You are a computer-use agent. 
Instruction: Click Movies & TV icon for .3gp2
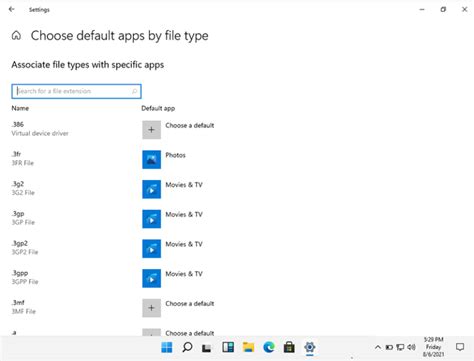pyautogui.click(x=151, y=248)
